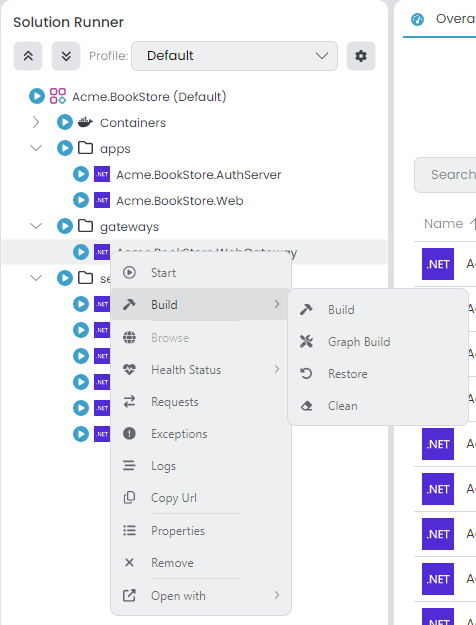This screenshot has height=625, width=476.
Task: Click the expand all double-chevron-down button
Action: [x=66, y=56]
